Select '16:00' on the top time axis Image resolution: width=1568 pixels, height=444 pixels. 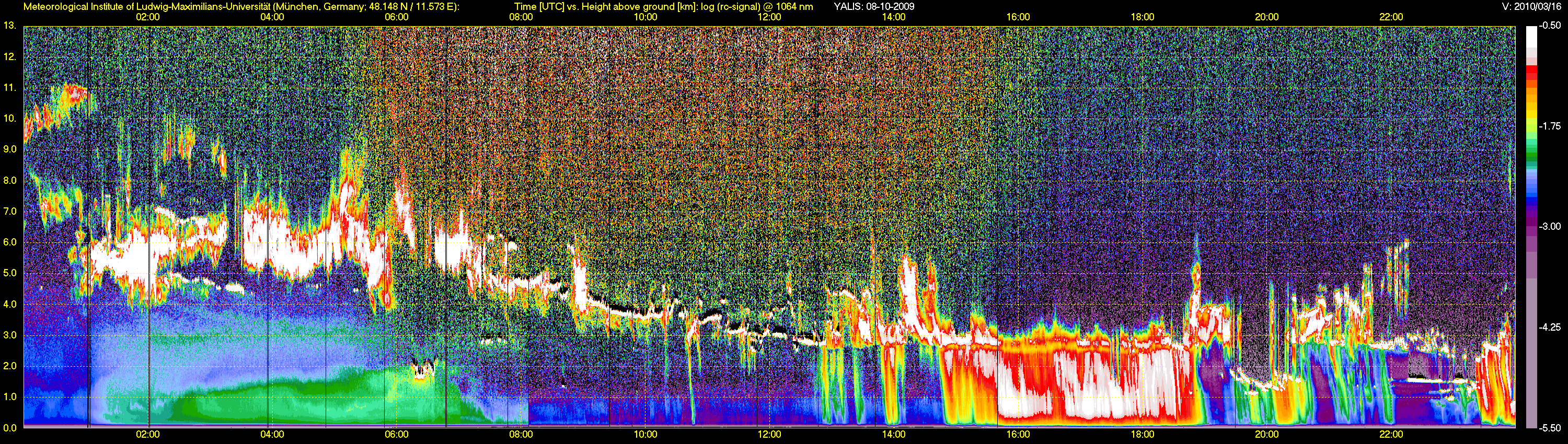point(1018,17)
